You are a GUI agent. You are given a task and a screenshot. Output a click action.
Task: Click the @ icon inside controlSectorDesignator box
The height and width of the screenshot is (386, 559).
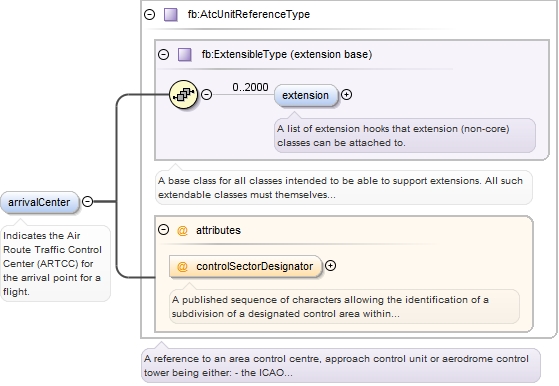click(x=182, y=267)
